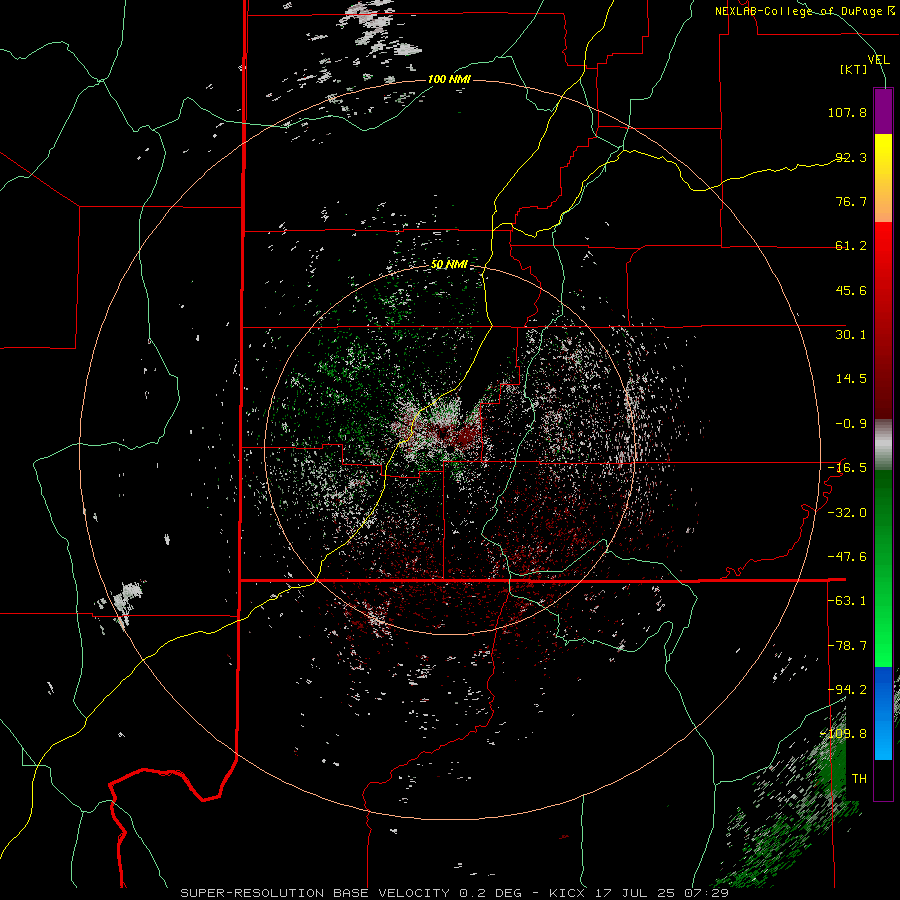900x900 pixels.
Task: Click the -78.7 velocity label
Action: [847, 646]
